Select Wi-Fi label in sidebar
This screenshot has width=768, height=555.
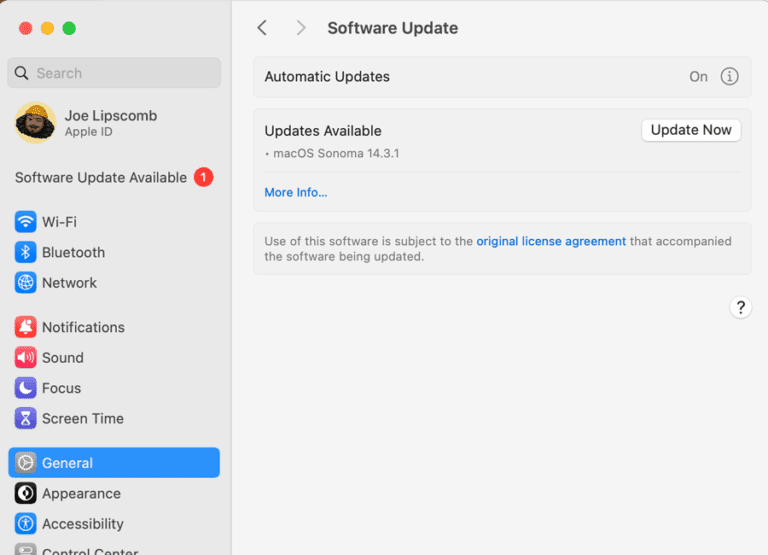point(59,222)
